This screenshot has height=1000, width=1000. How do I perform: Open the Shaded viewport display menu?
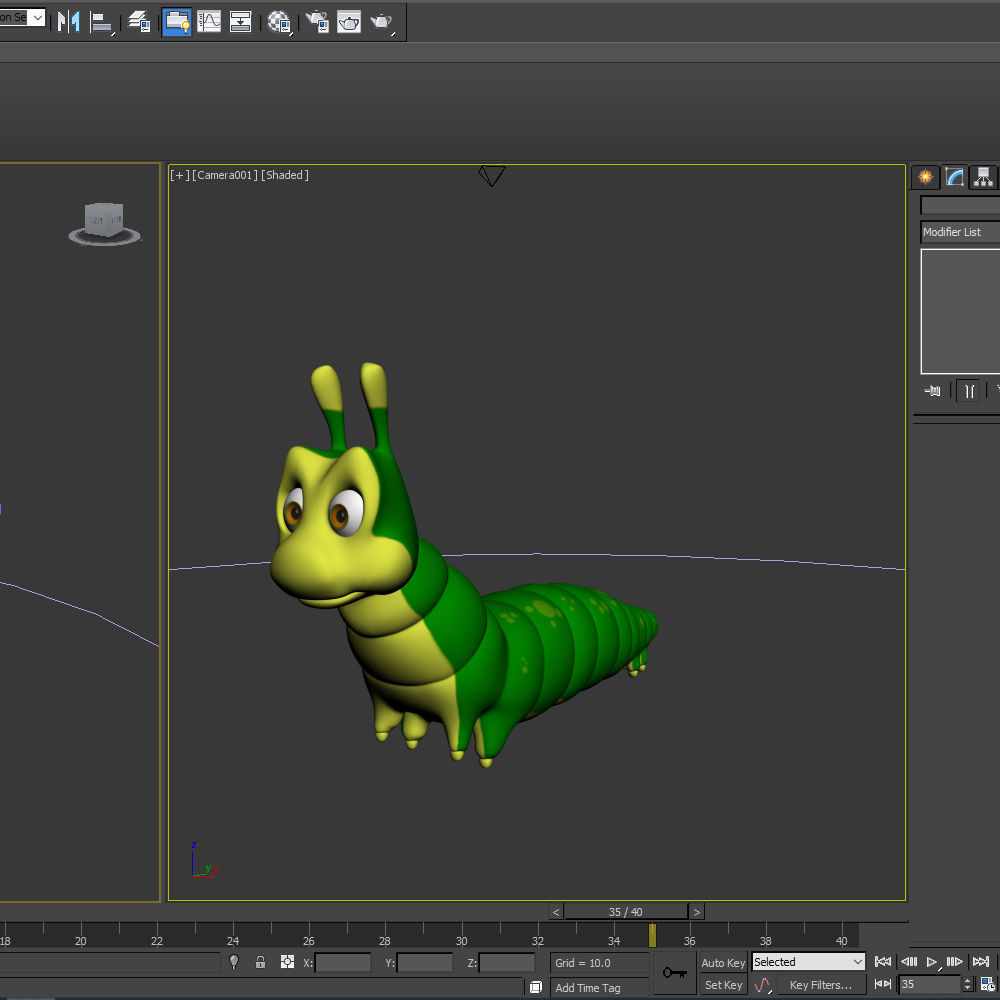click(x=284, y=175)
